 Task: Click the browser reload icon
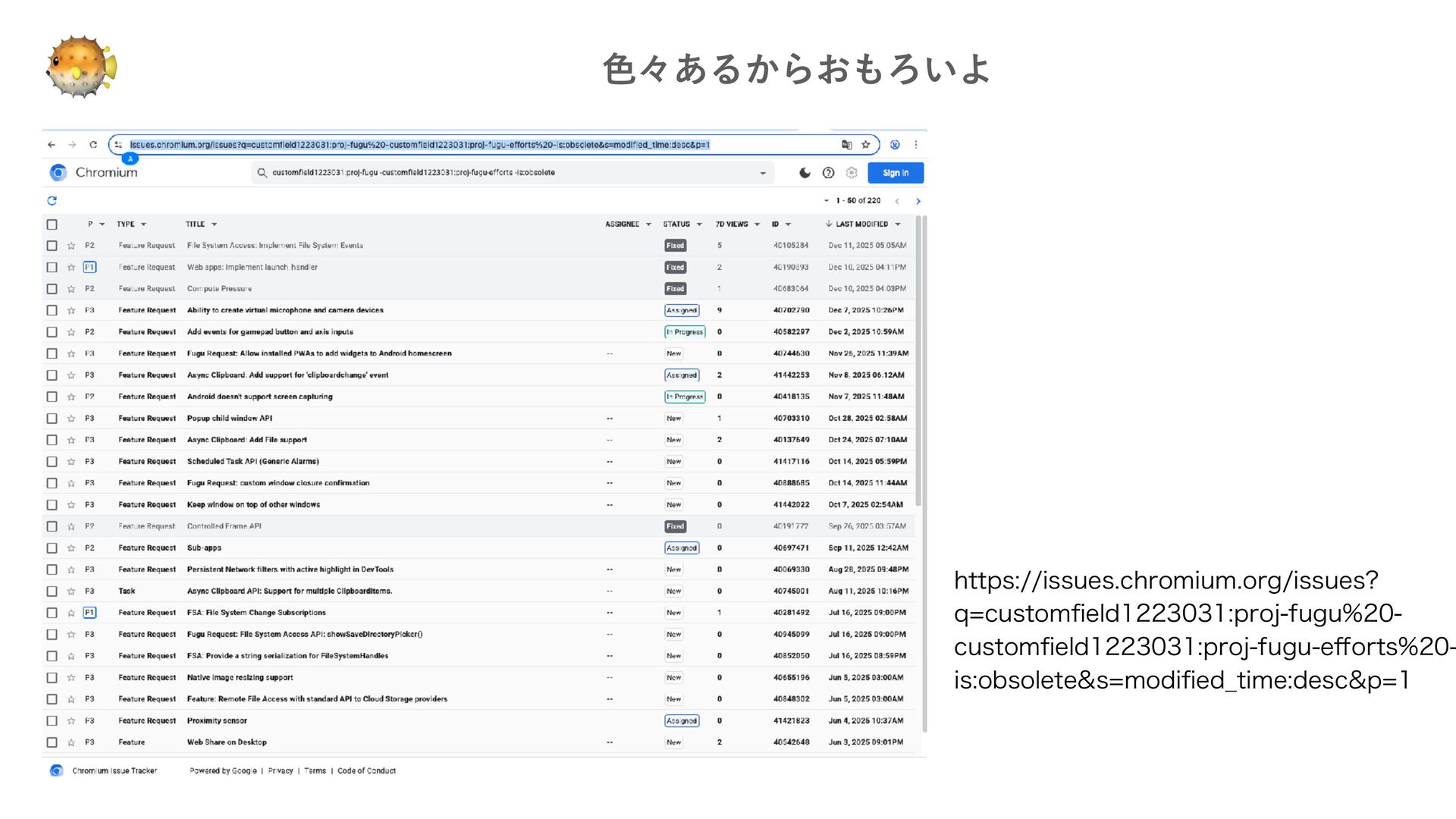(93, 145)
